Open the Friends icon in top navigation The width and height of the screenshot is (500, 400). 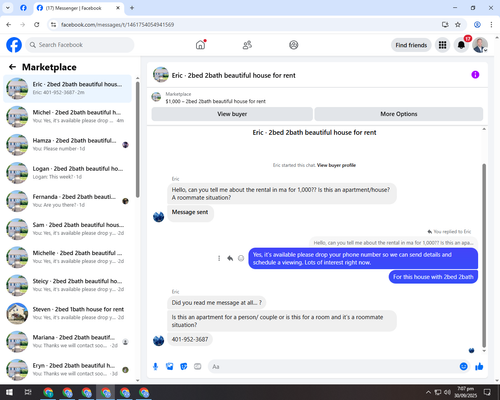[247, 45]
